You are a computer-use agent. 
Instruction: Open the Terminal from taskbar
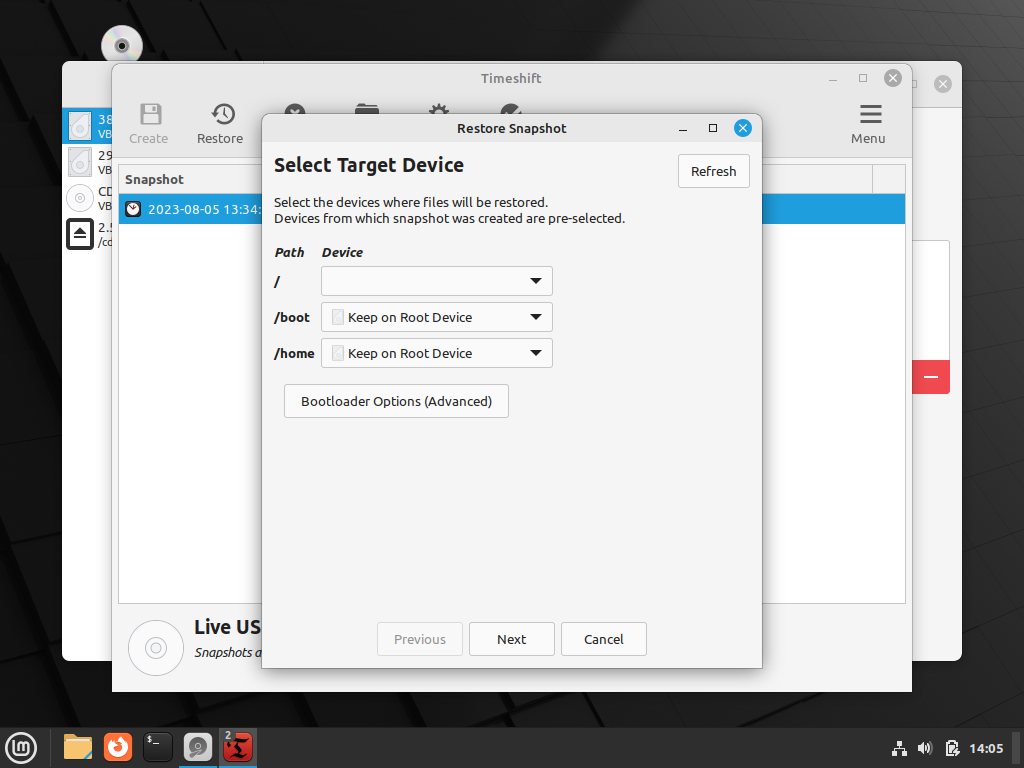click(158, 747)
